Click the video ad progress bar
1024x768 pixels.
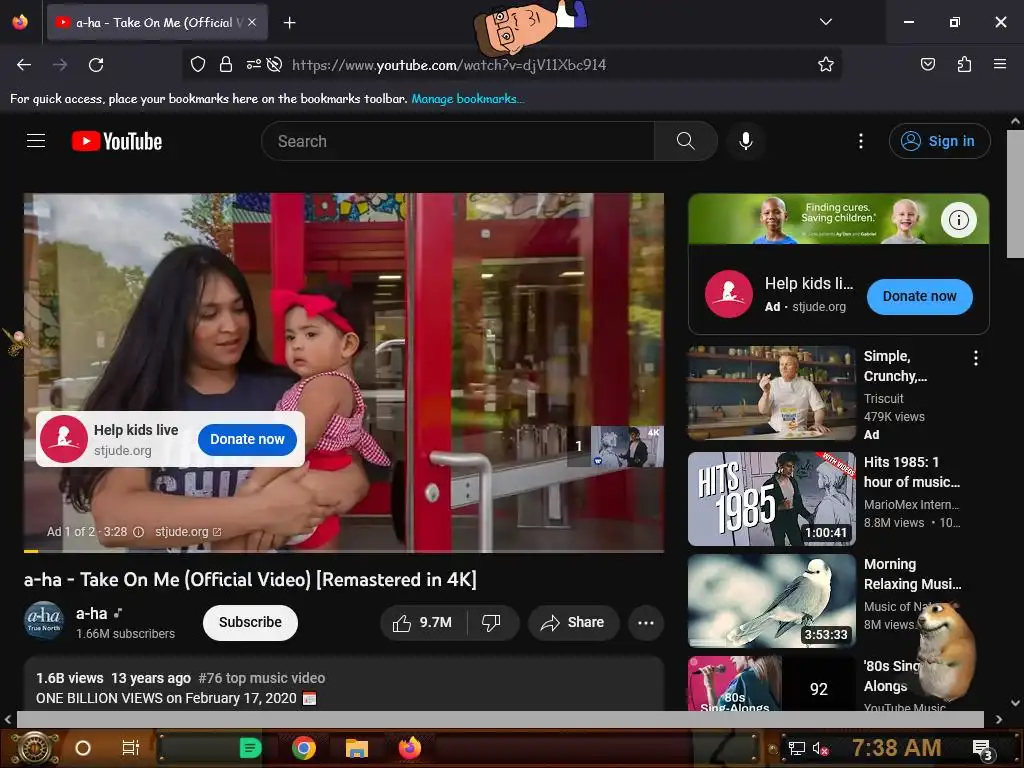344,551
